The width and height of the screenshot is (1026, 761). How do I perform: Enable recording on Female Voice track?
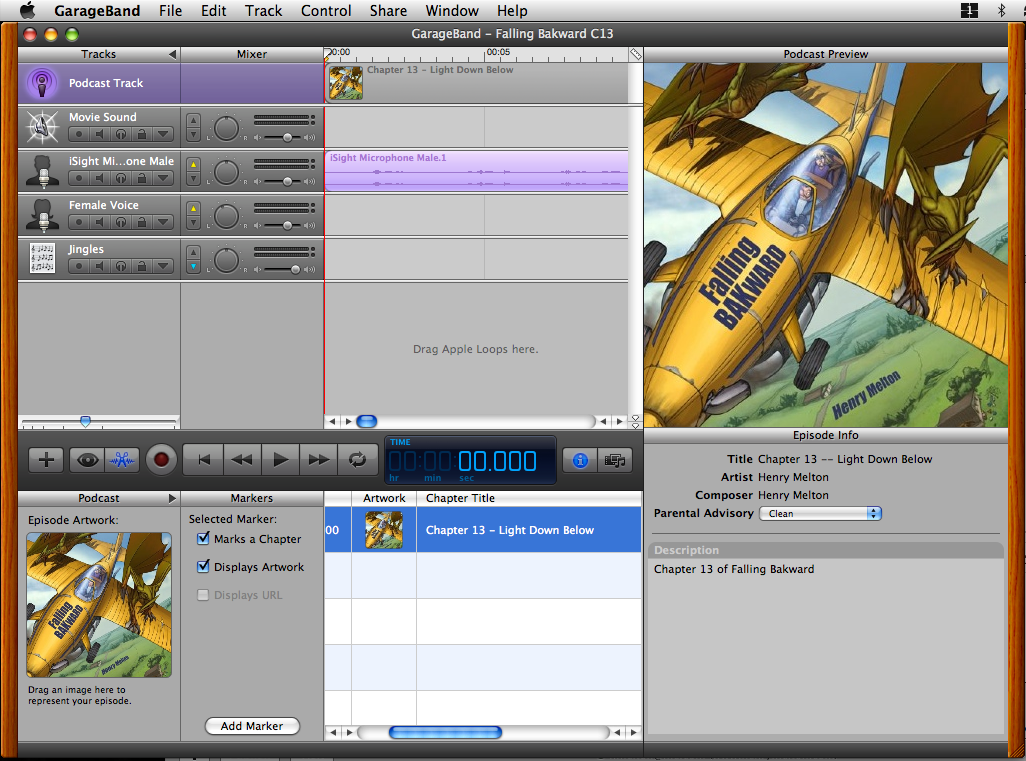click(x=79, y=222)
